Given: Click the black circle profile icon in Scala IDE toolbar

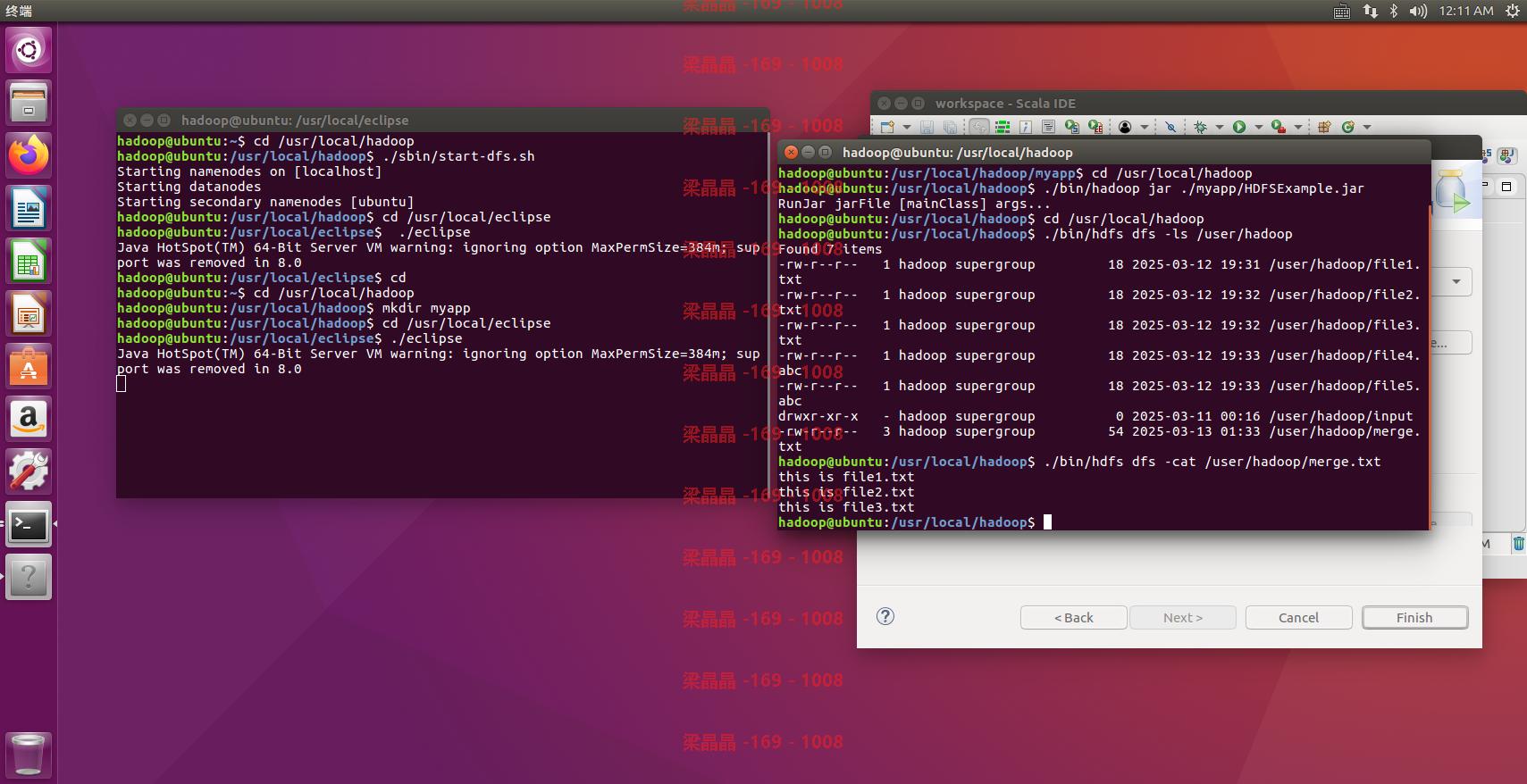Looking at the screenshot, I should [1125, 127].
